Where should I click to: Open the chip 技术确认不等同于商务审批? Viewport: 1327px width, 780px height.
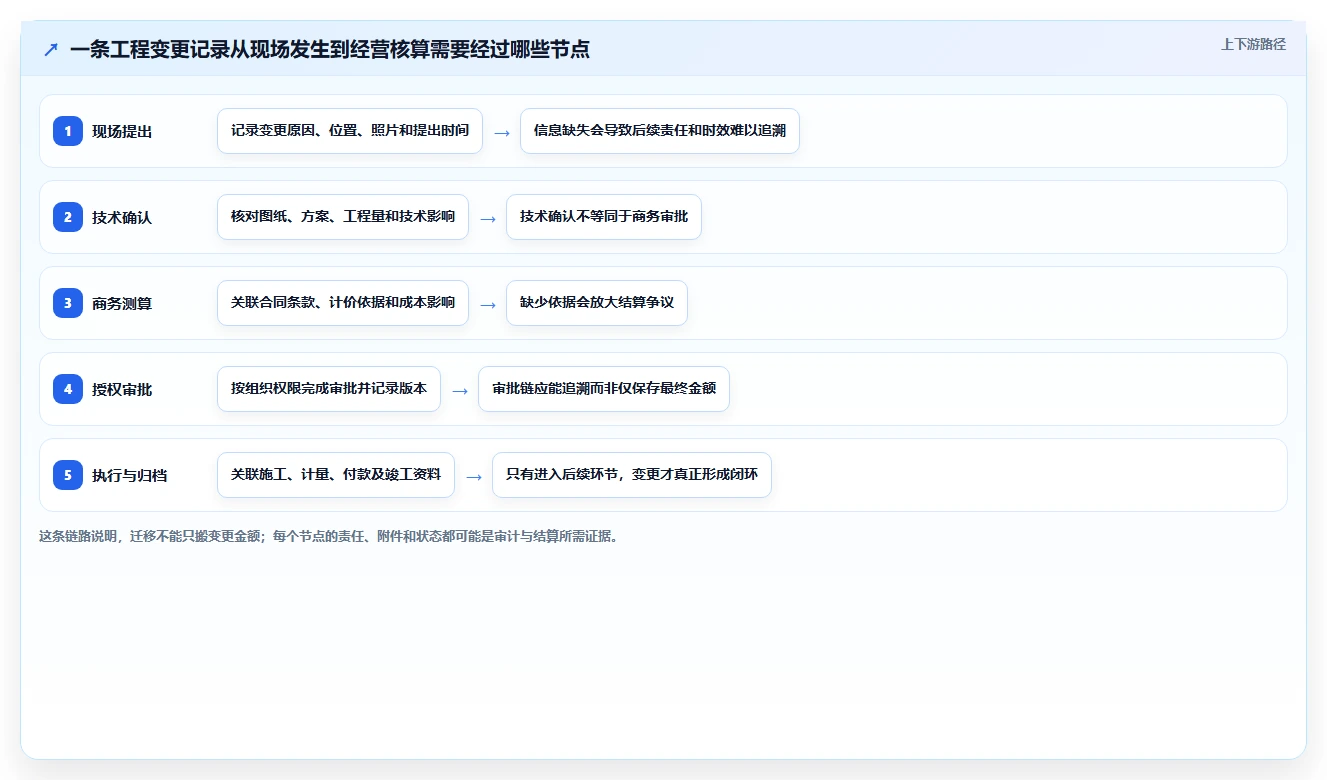pyautogui.click(x=604, y=217)
